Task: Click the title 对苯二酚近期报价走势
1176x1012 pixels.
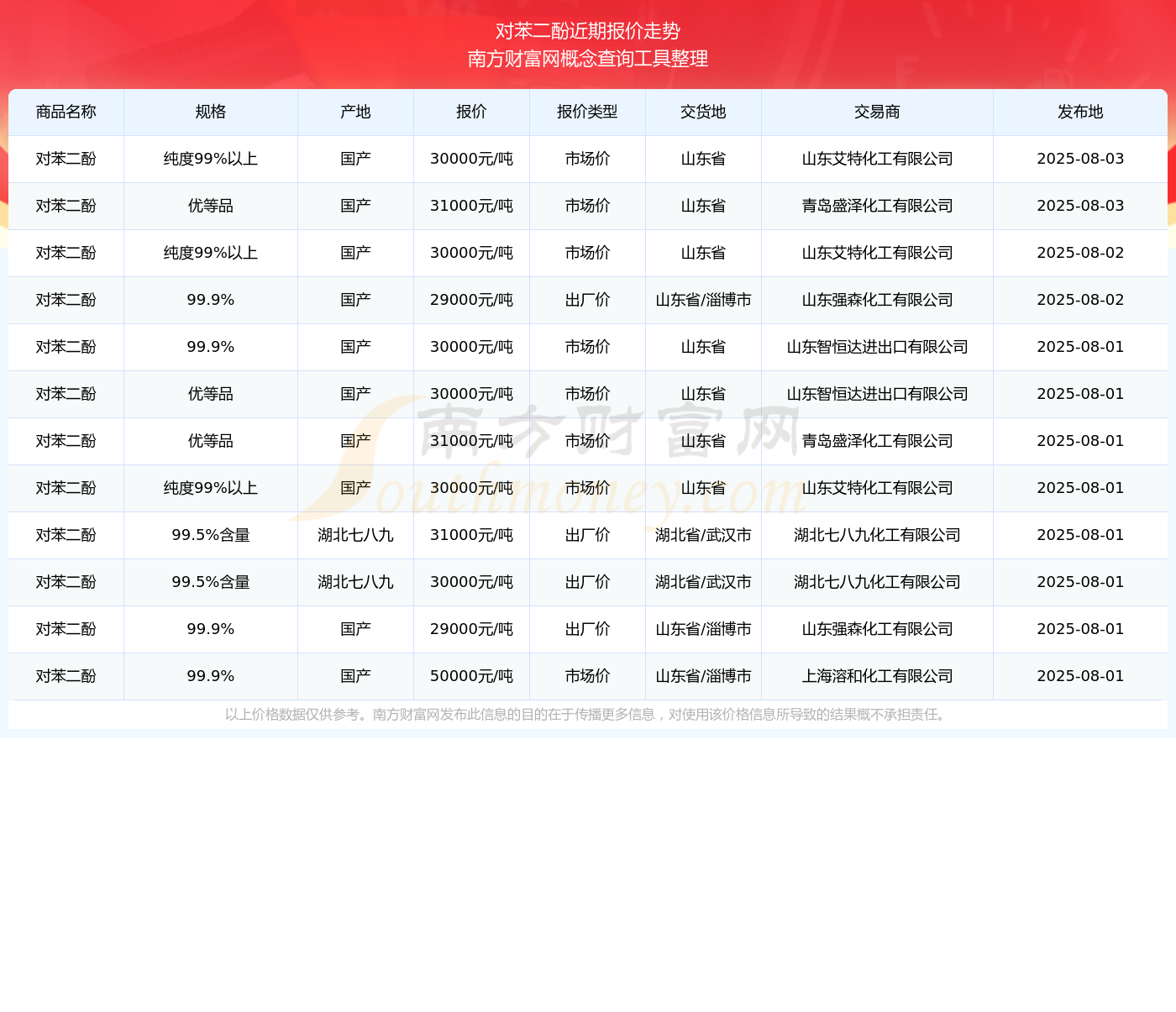Action: (588, 31)
